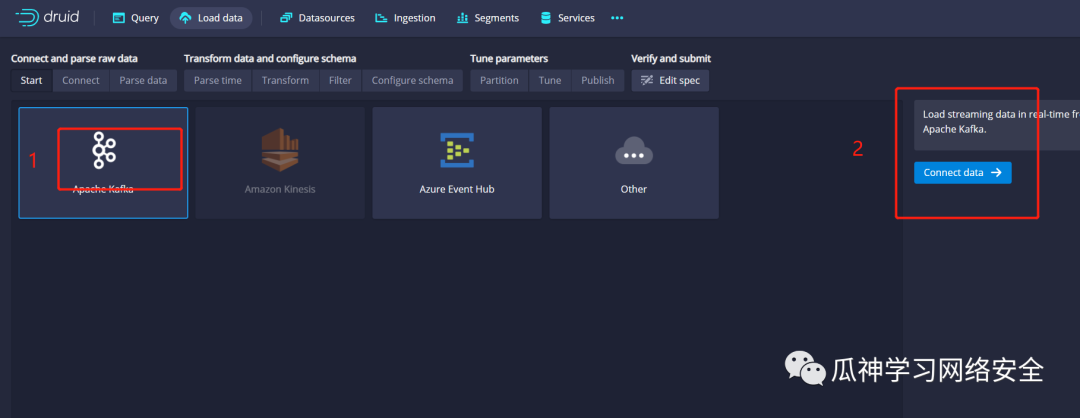1080x418 pixels.
Task: Choose the Other source card
Action: point(634,163)
